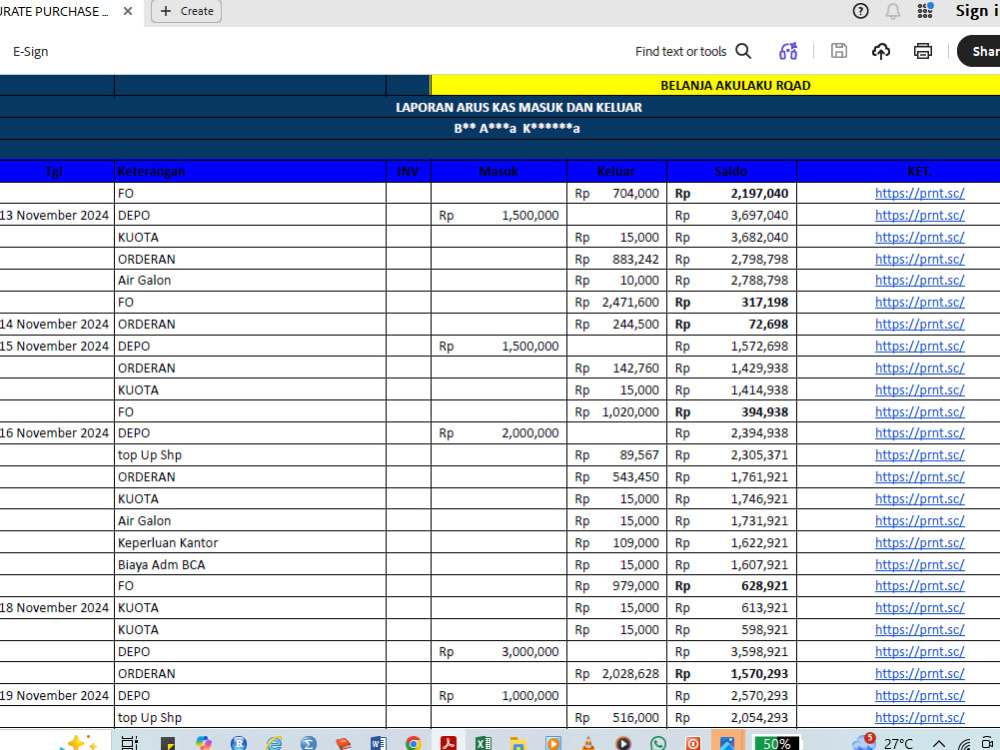Switch to Adobe Acrobat on the taskbar
The width and height of the screenshot is (1000, 750).
[x=448, y=742]
